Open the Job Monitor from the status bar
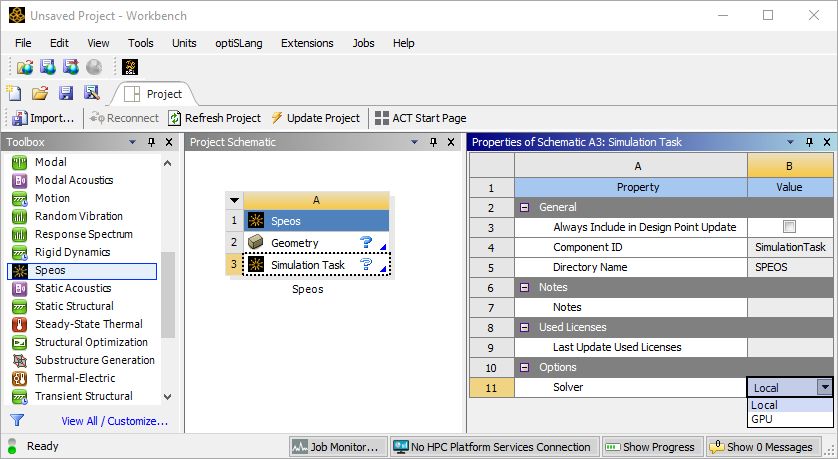Viewport: 838px width, 459px height. pyautogui.click(x=336, y=447)
